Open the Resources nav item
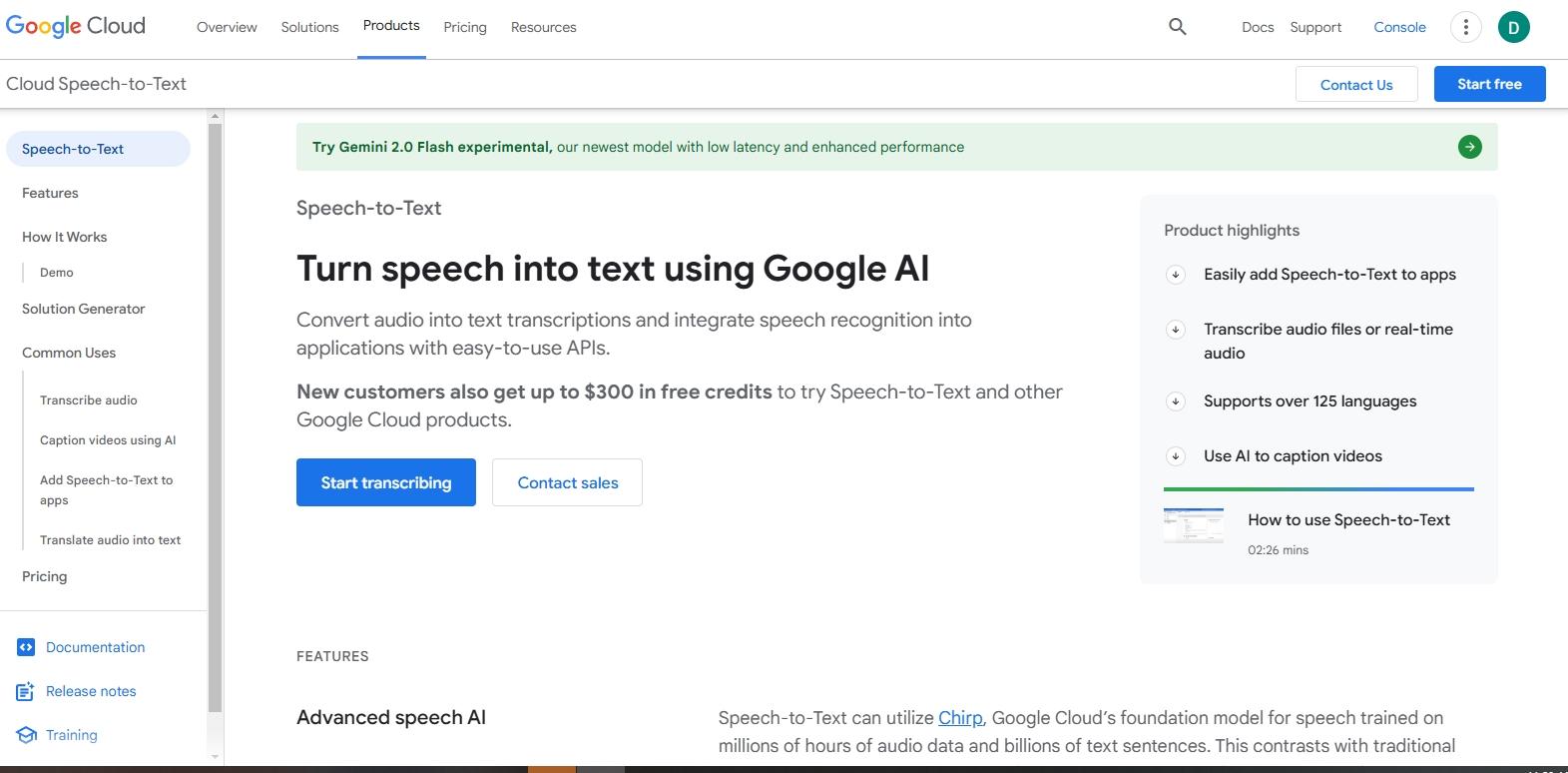This screenshot has width=1568, height=773. 543,27
